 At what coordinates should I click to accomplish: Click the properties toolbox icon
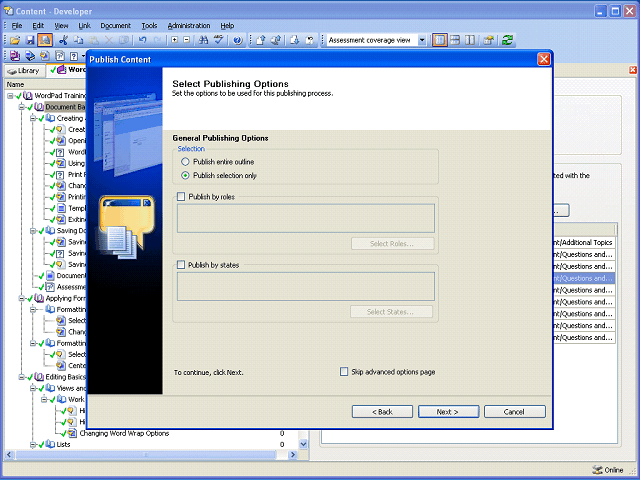click(x=489, y=40)
